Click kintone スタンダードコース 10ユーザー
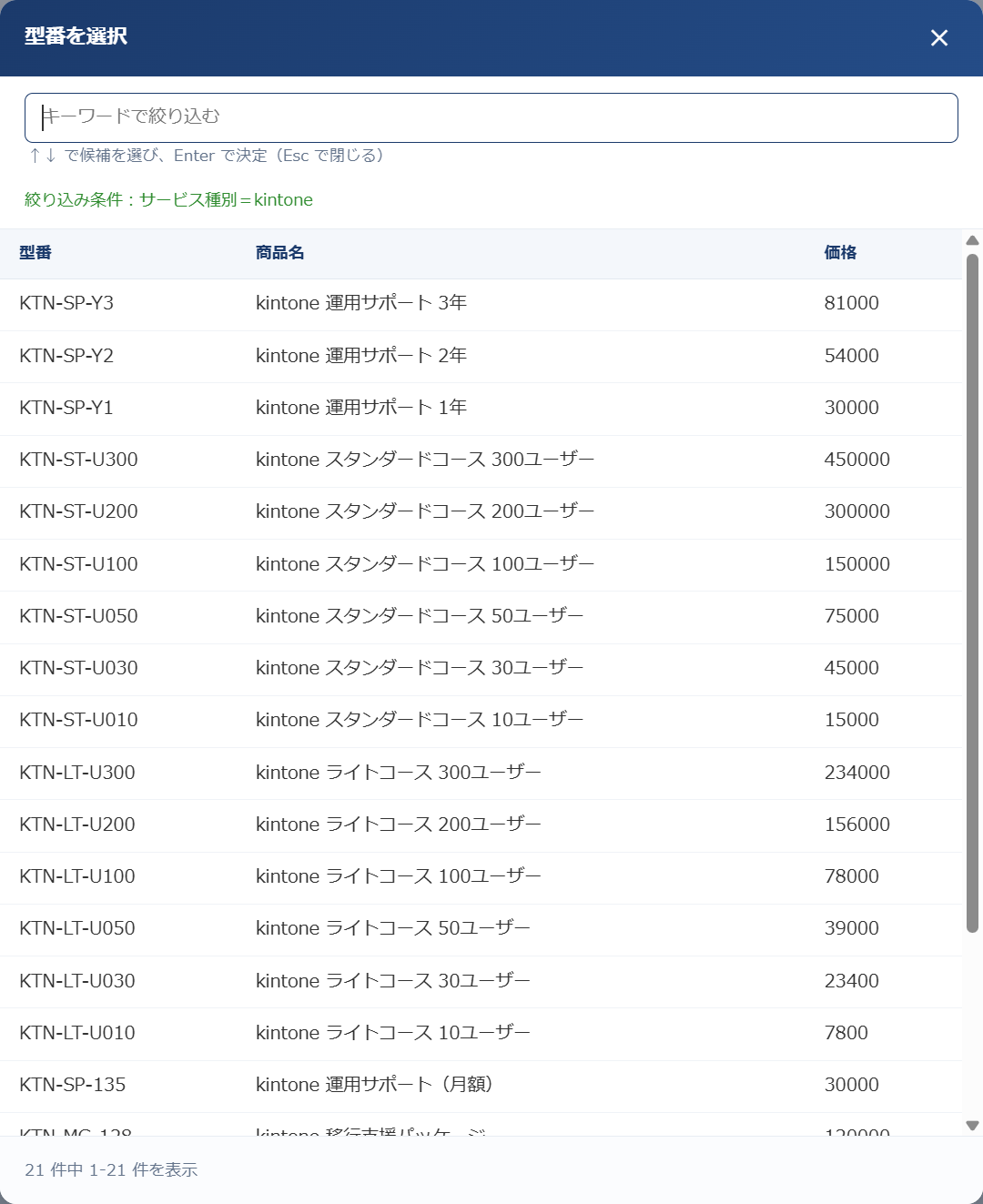983x1204 pixels. pos(420,720)
